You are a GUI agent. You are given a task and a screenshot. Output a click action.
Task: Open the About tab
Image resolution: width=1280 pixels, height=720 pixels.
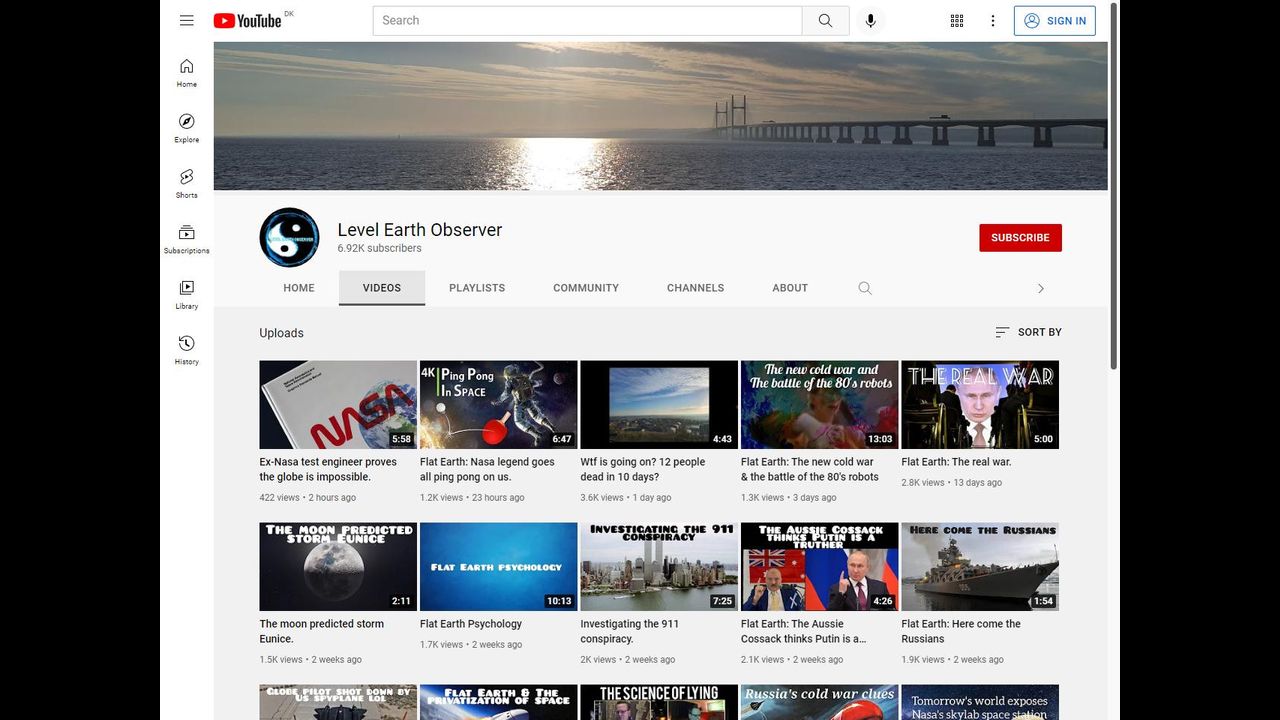(x=790, y=288)
